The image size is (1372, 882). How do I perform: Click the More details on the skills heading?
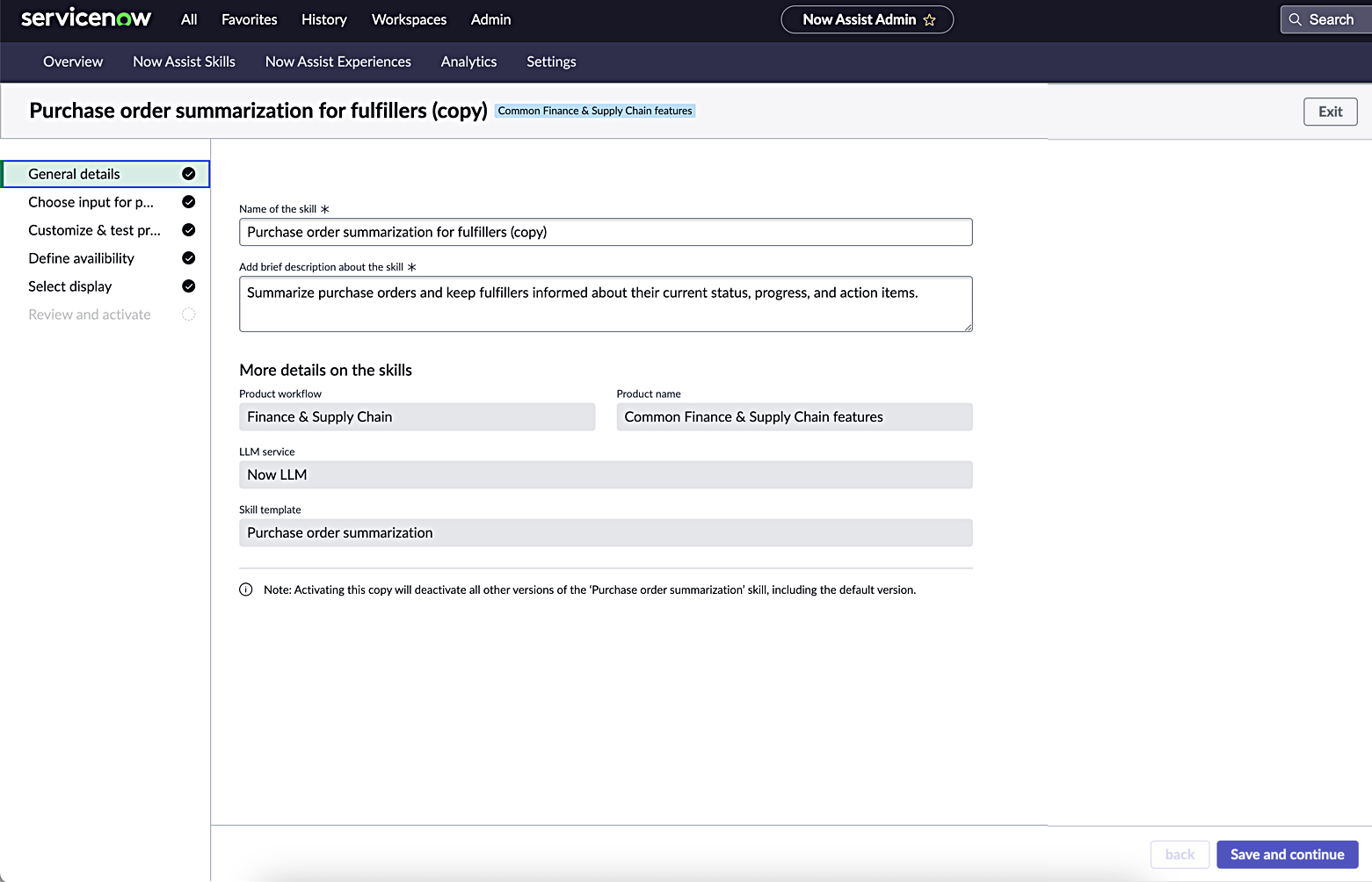pyautogui.click(x=326, y=370)
